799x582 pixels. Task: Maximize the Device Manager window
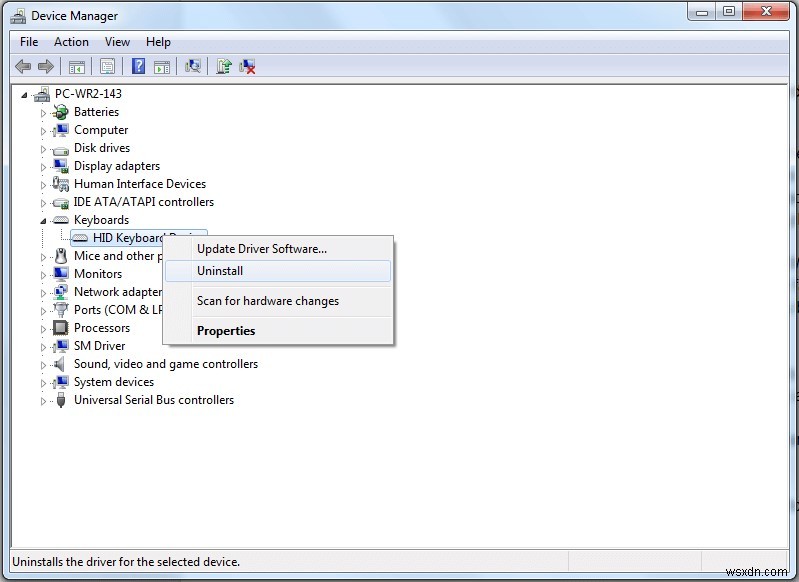(x=729, y=12)
